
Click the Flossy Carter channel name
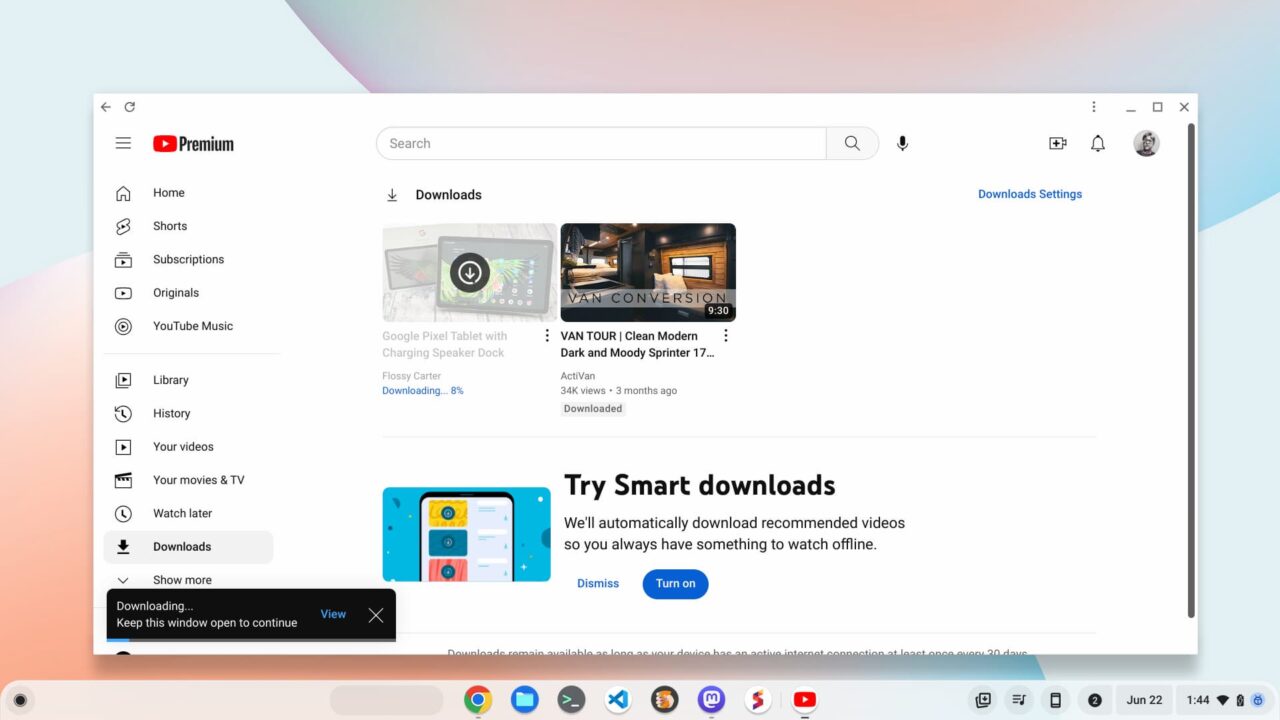pyautogui.click(x=412, y=376)
